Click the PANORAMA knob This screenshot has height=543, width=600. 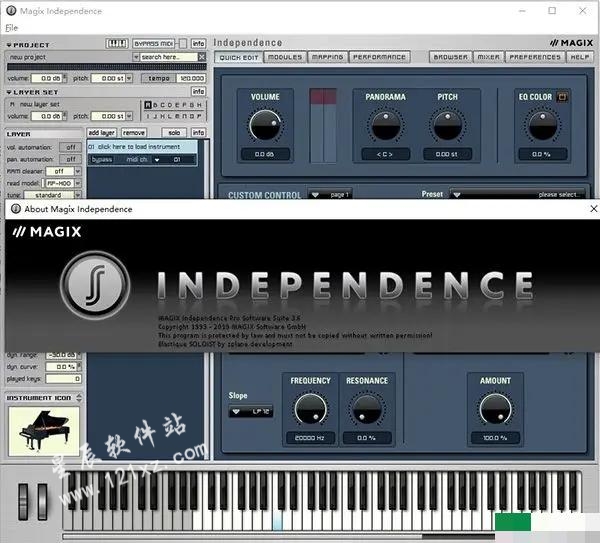[x=385, y=125]
